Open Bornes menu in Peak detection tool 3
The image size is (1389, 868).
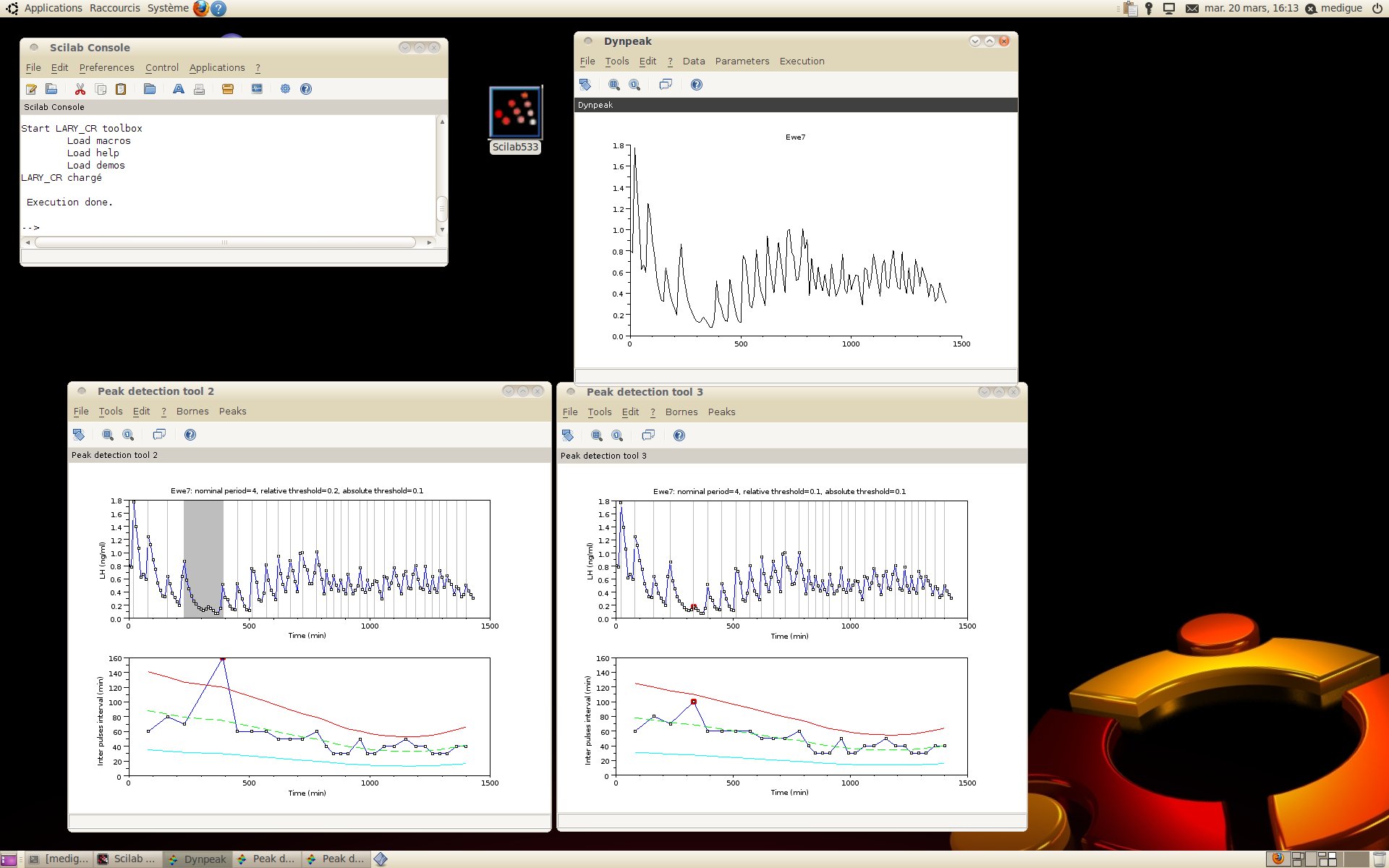tap(681, 412)
